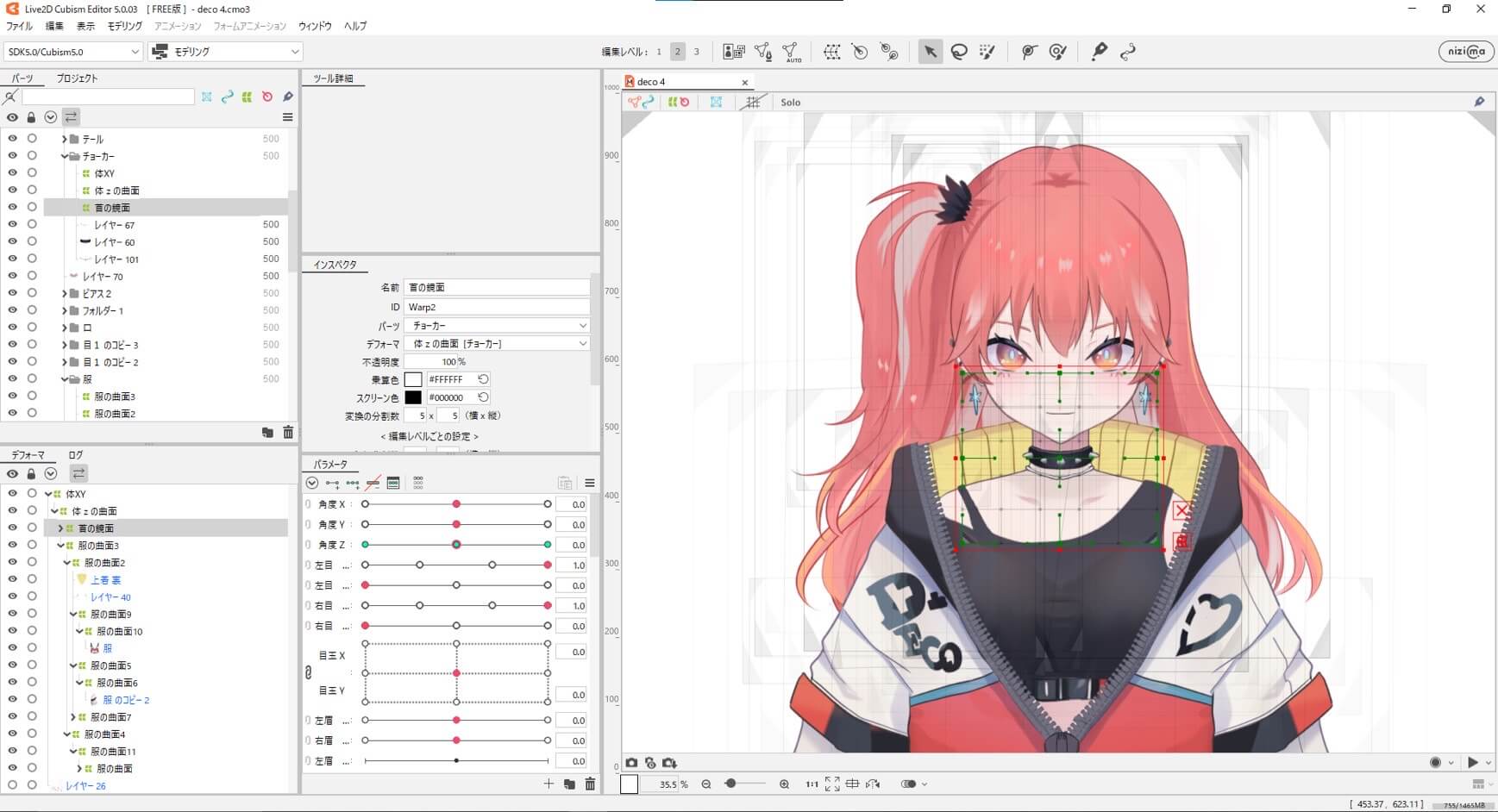Set edit level to 1

[659, 52]
